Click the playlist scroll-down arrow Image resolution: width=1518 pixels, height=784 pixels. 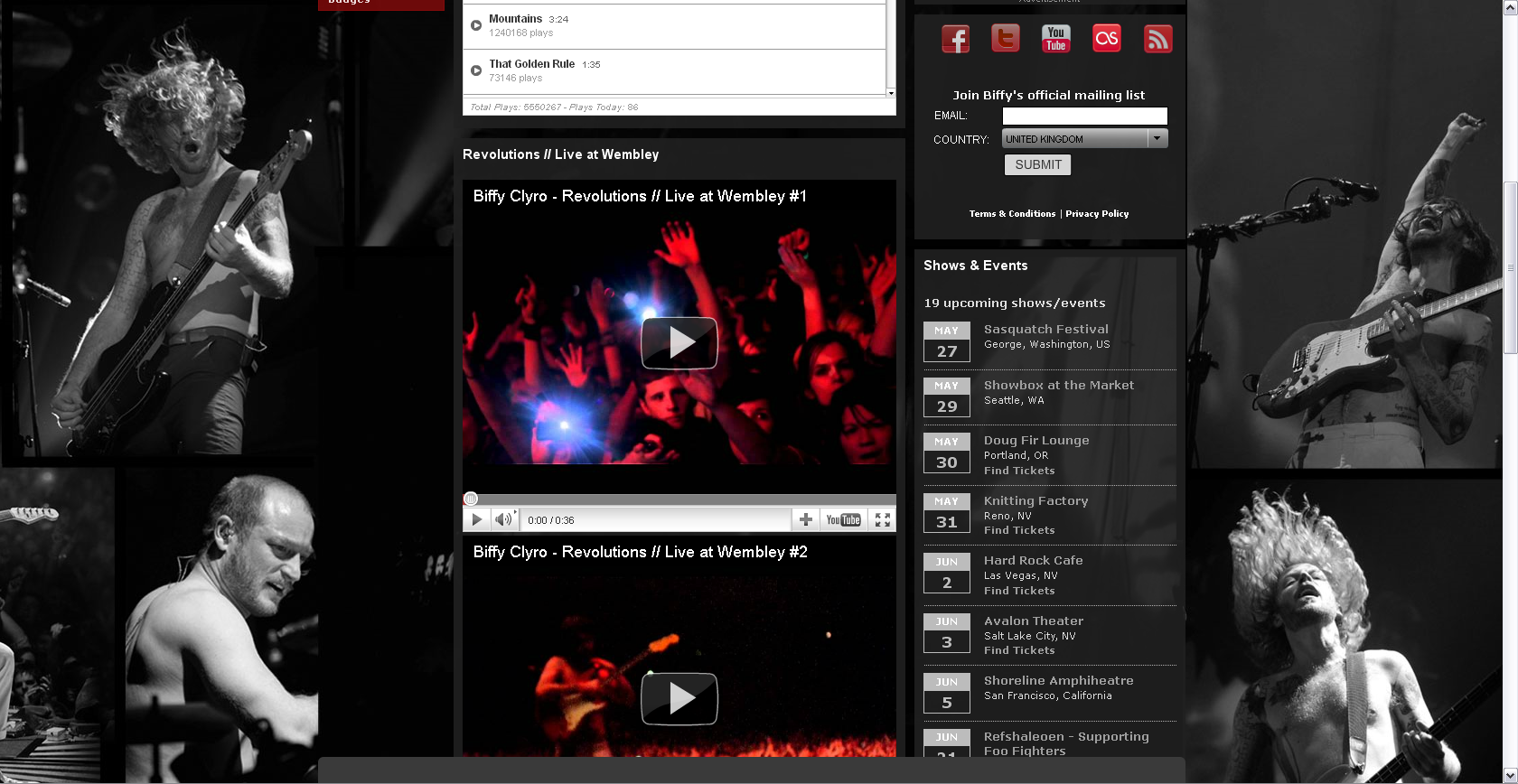891,92
